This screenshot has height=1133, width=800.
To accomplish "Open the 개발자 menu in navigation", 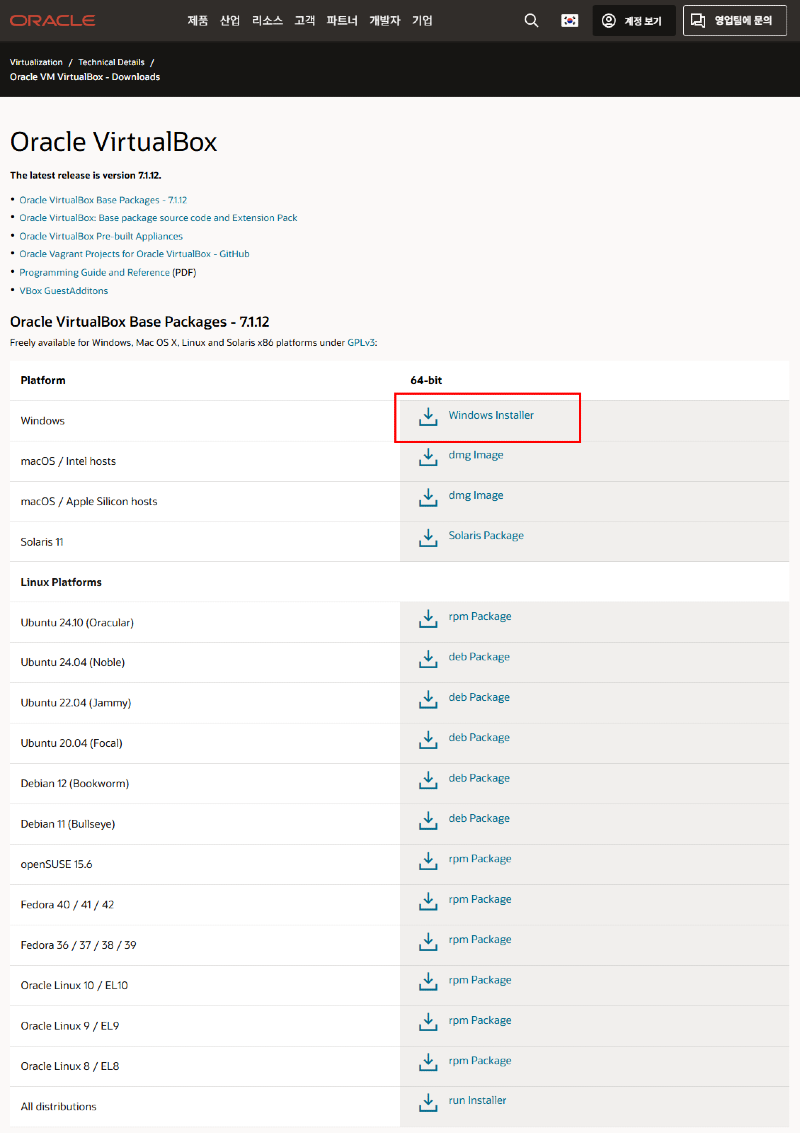I will pyautogui.click(x=385, y=20).
